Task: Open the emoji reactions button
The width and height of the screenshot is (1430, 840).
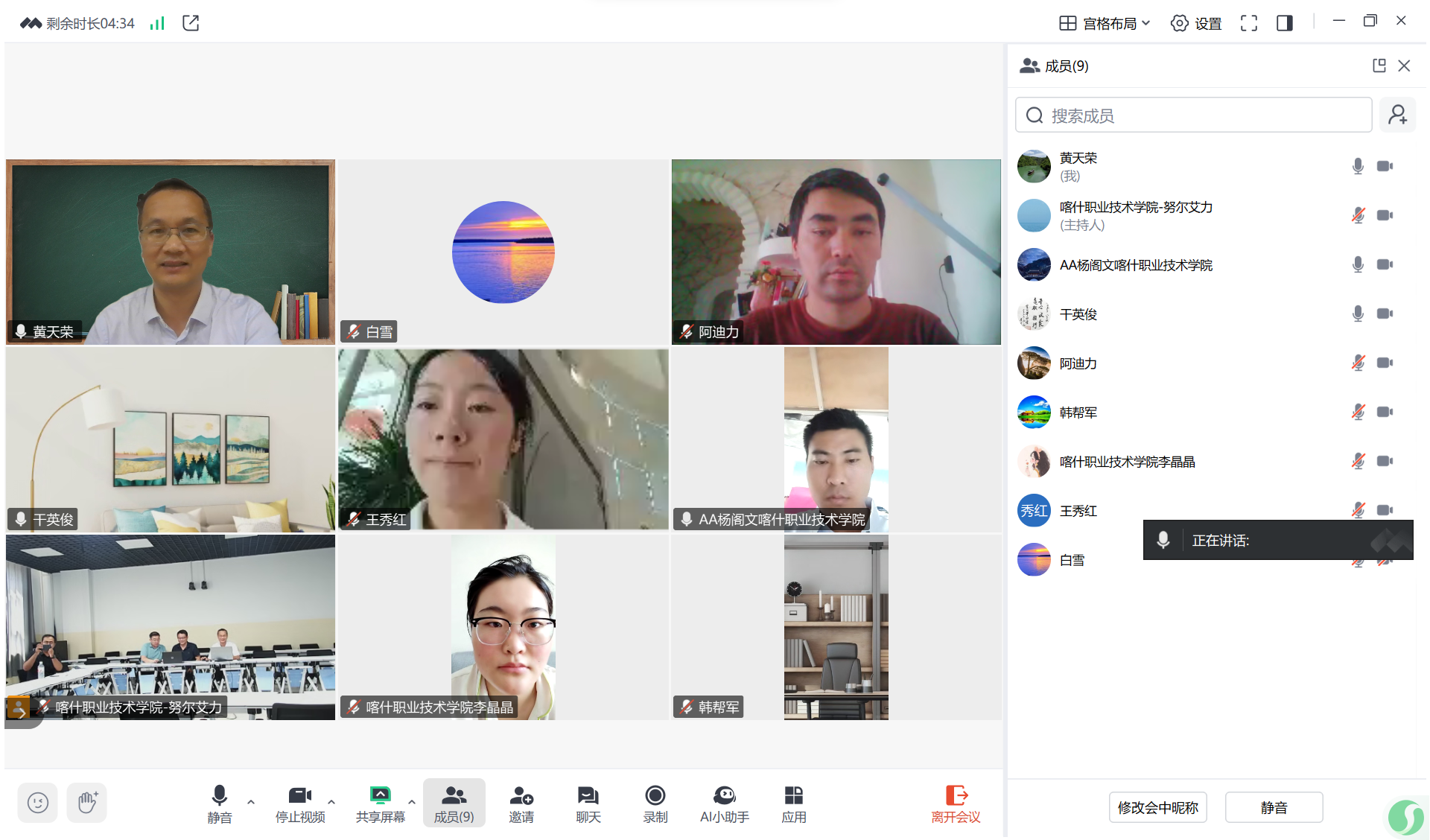Action: [37, 802]
